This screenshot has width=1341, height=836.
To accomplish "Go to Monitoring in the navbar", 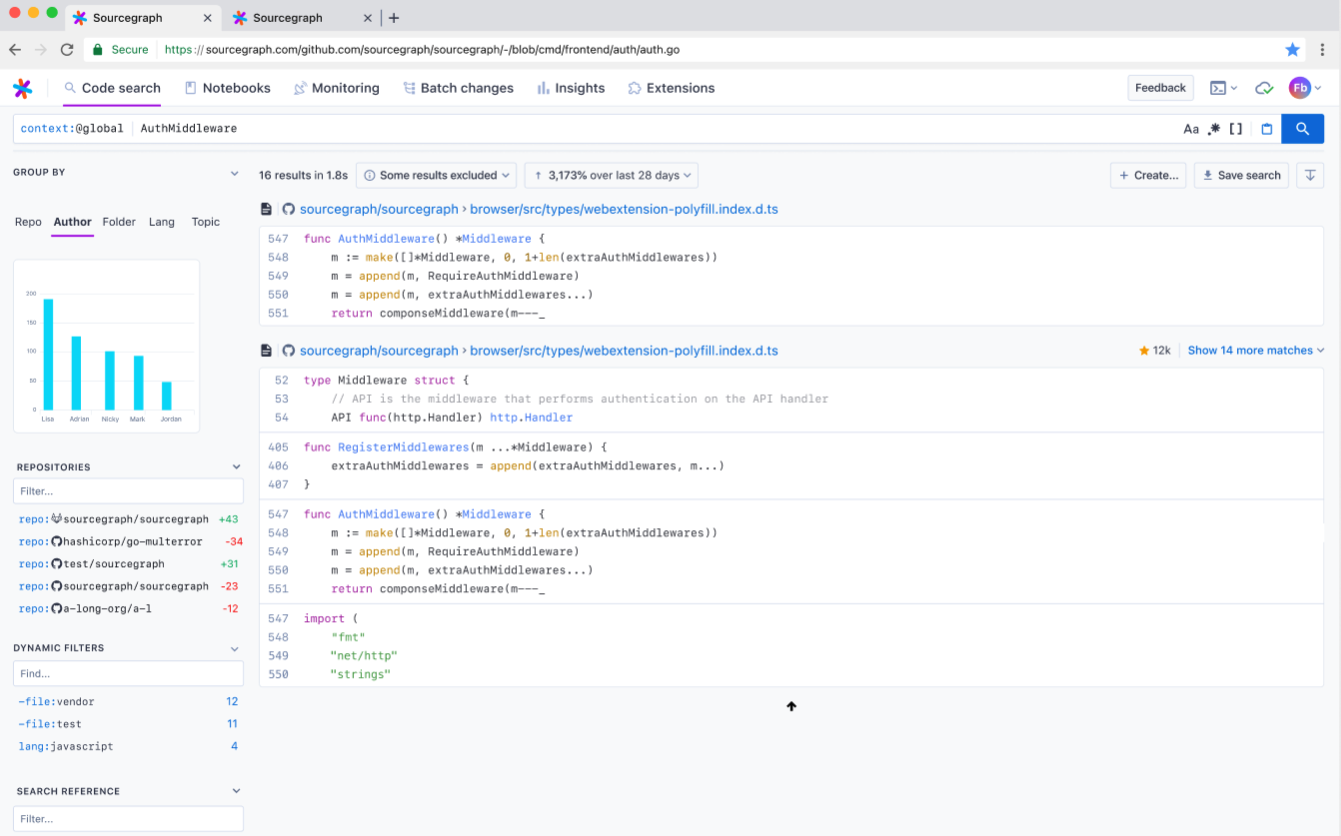I will pyautogui.click(x=336, y=88).
